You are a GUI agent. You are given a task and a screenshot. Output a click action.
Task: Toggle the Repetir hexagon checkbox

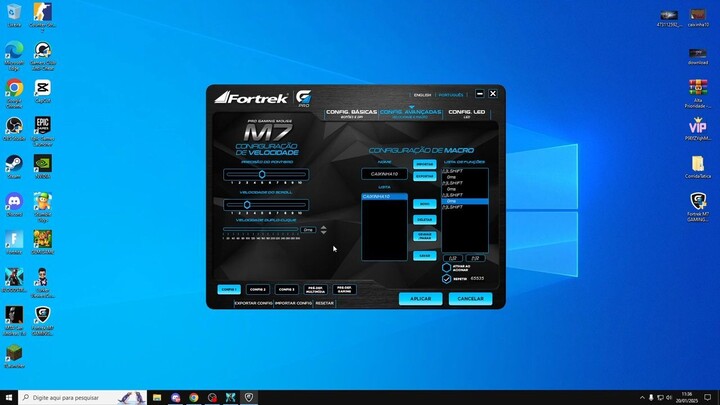pos(446,279)
